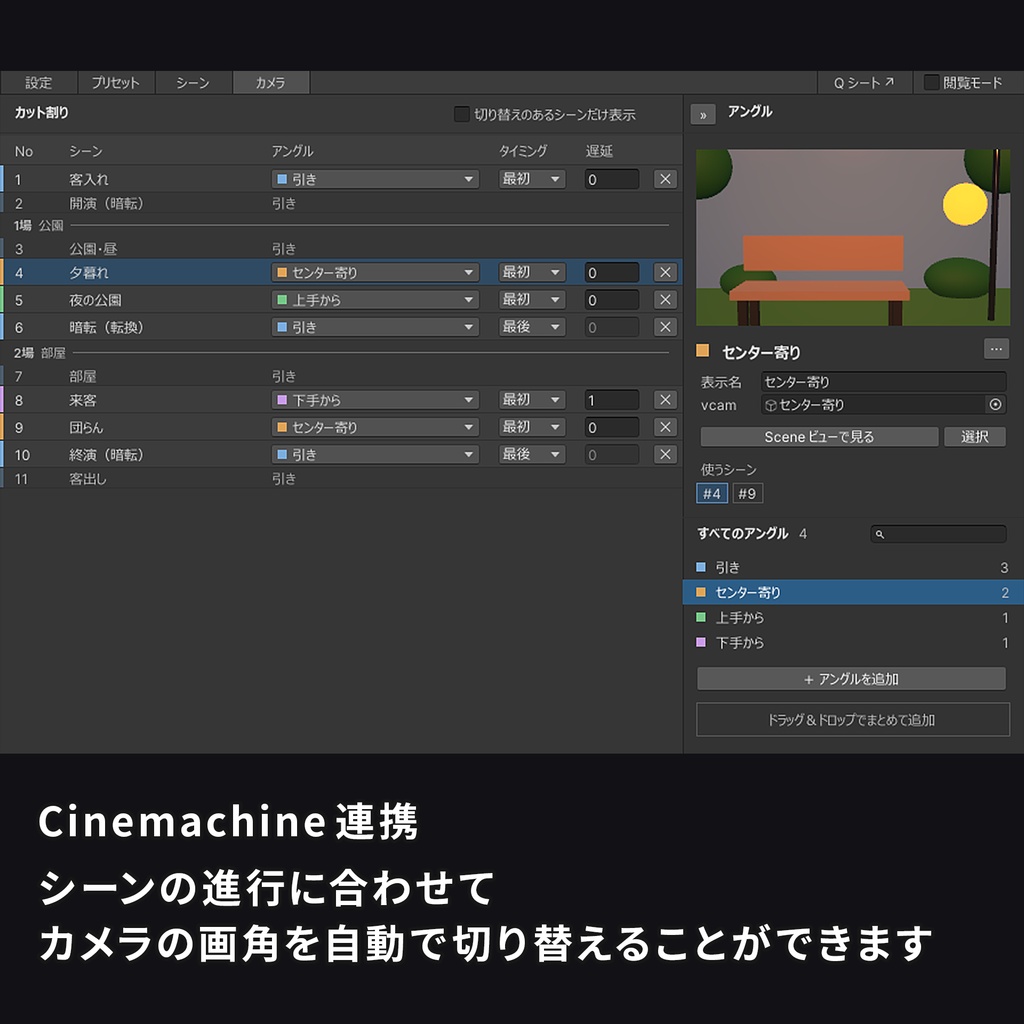Open the Qシート external view
1024x1024 pixels.
click(864, 83)
